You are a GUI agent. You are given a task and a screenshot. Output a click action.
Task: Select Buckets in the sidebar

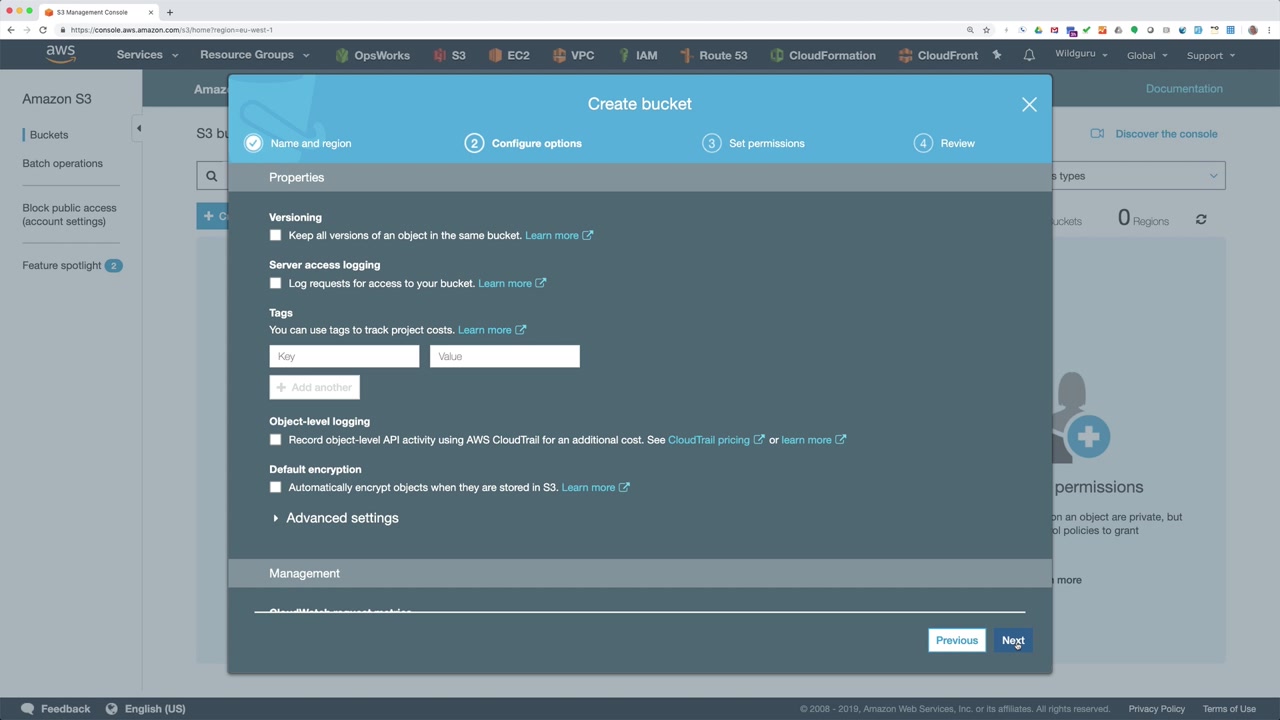[x=49, y=135]
